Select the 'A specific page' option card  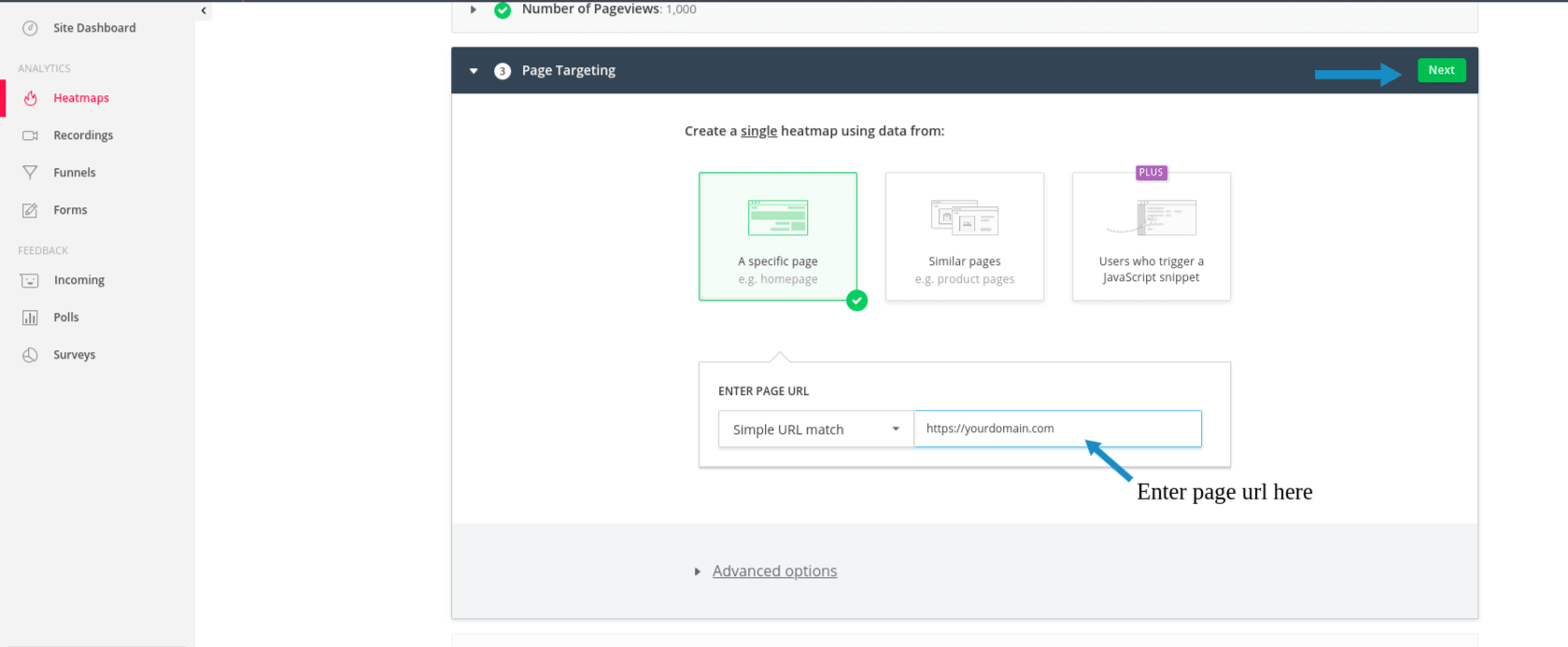point(778,236)
